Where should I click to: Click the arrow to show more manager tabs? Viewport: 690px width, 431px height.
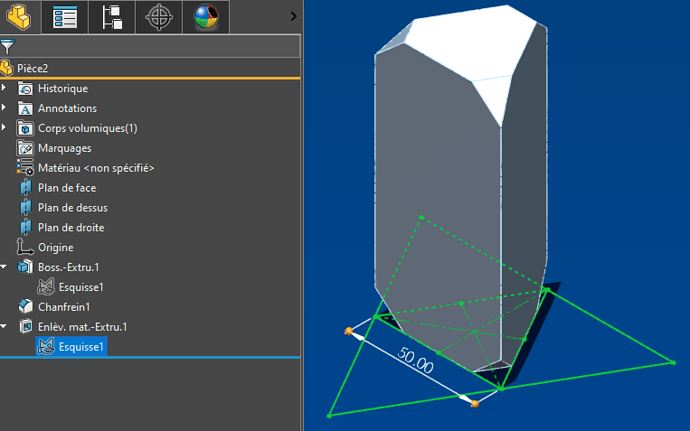(x=292, y=16)
